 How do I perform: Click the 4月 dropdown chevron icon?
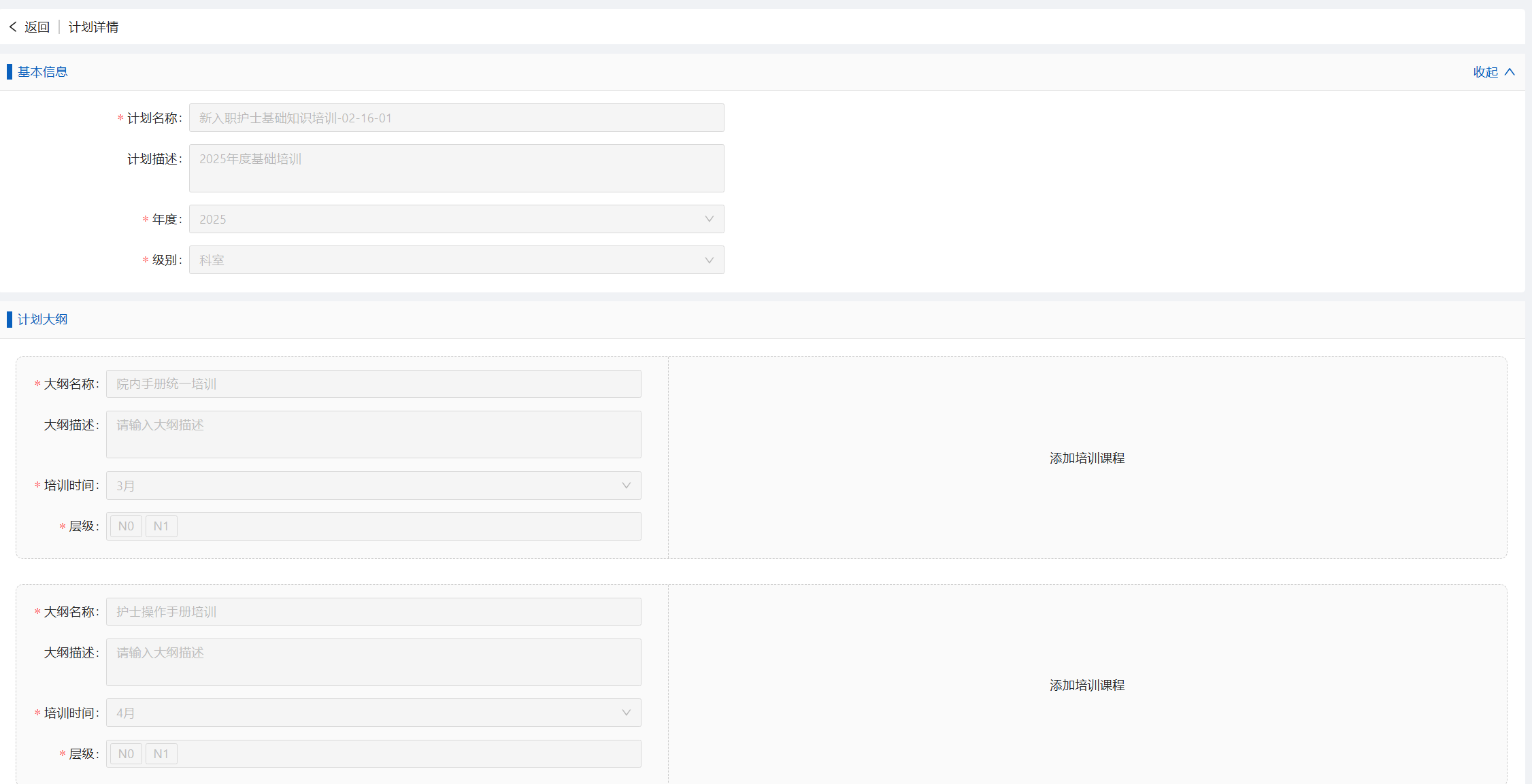coord(626,713)
